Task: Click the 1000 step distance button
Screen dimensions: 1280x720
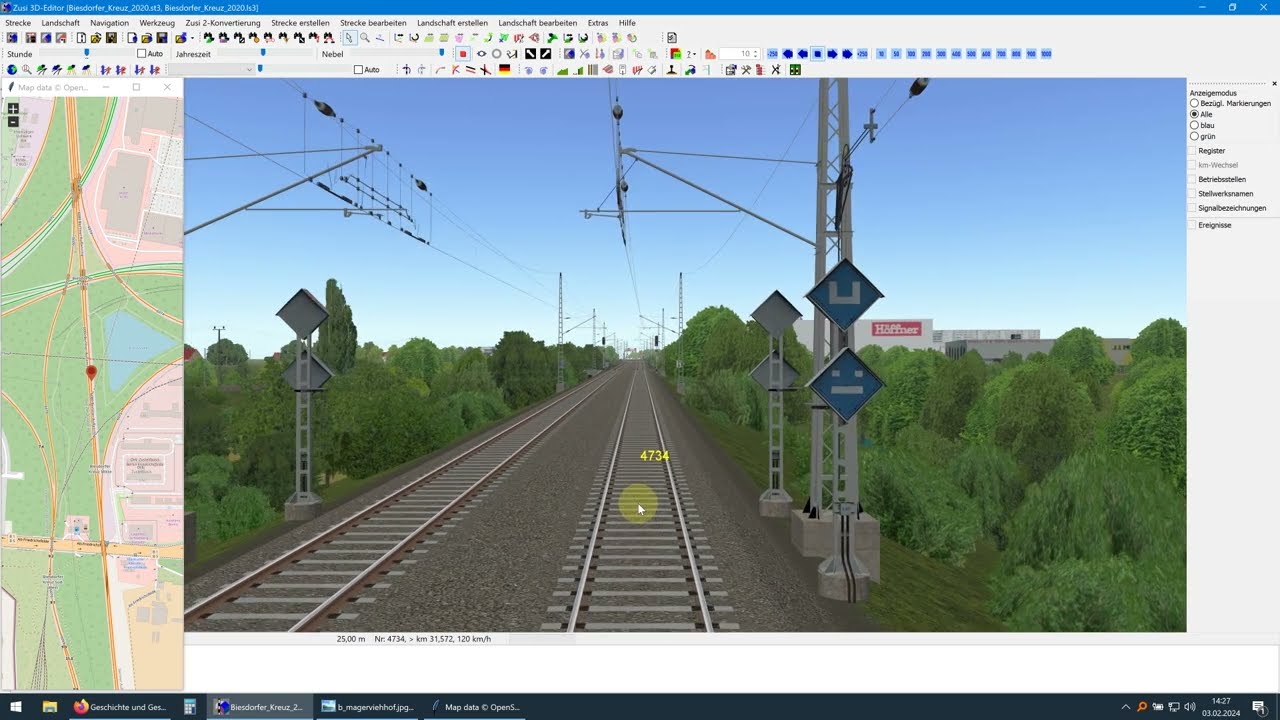Action: coord(1046,54)
